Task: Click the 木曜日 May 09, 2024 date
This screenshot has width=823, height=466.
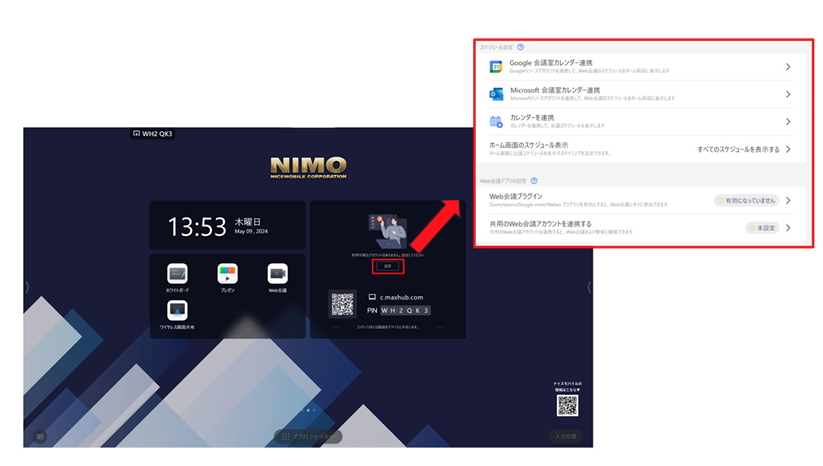Action: 251,226
